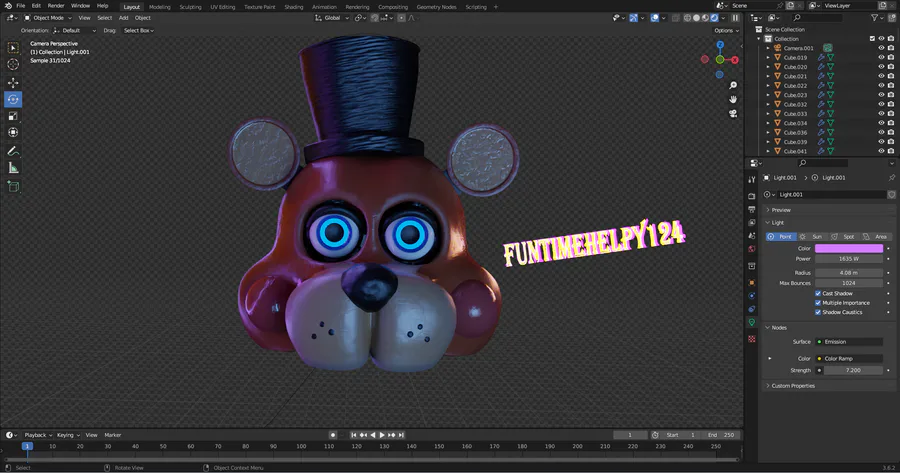Click the Light.001 name field
Viewport: 900px width, 473px height.
(x=832, y=195)
